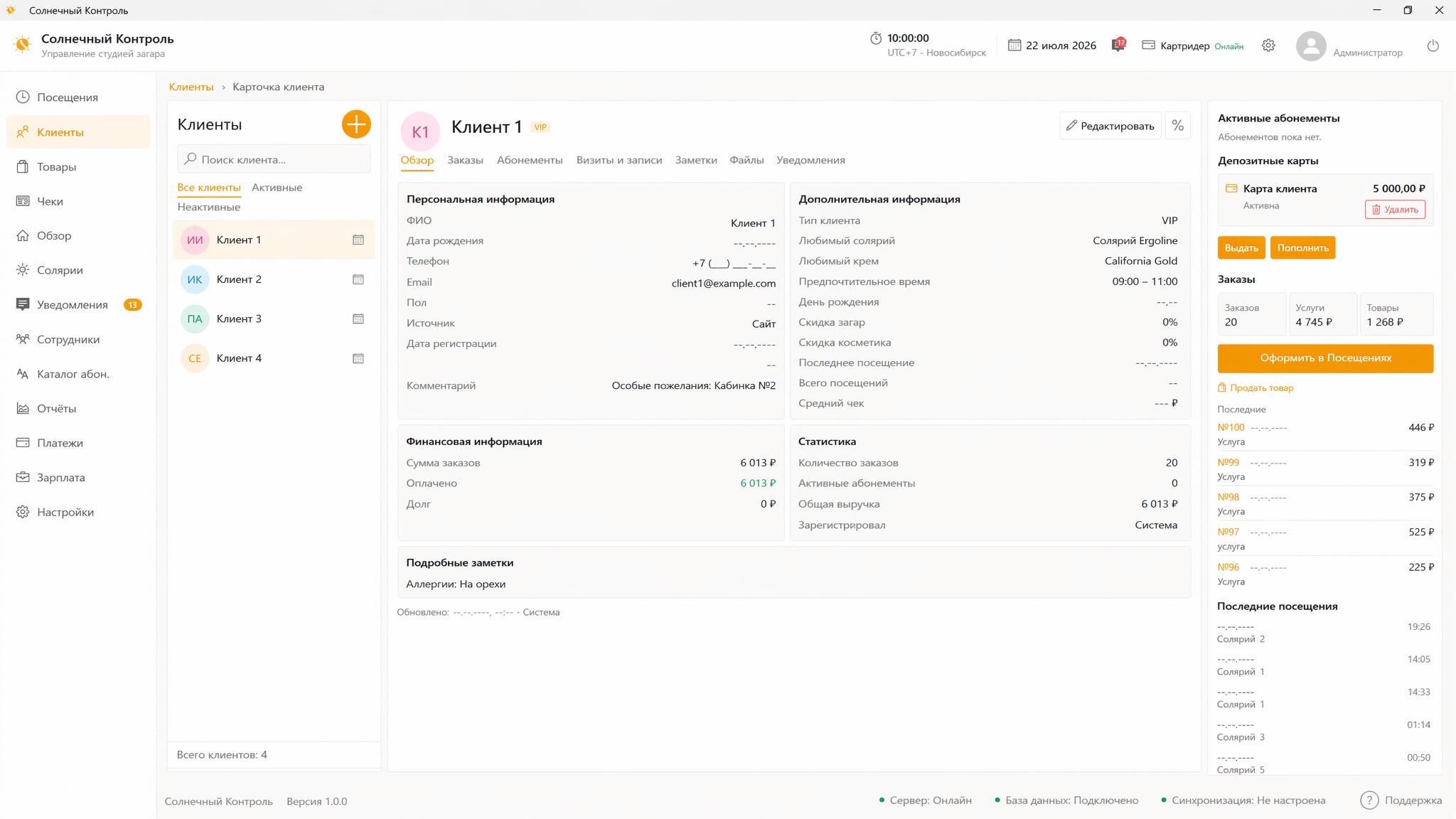
Task: Open the calendar icon for Клиент 2
Action: pyautogui.click(x=358, y=279)
